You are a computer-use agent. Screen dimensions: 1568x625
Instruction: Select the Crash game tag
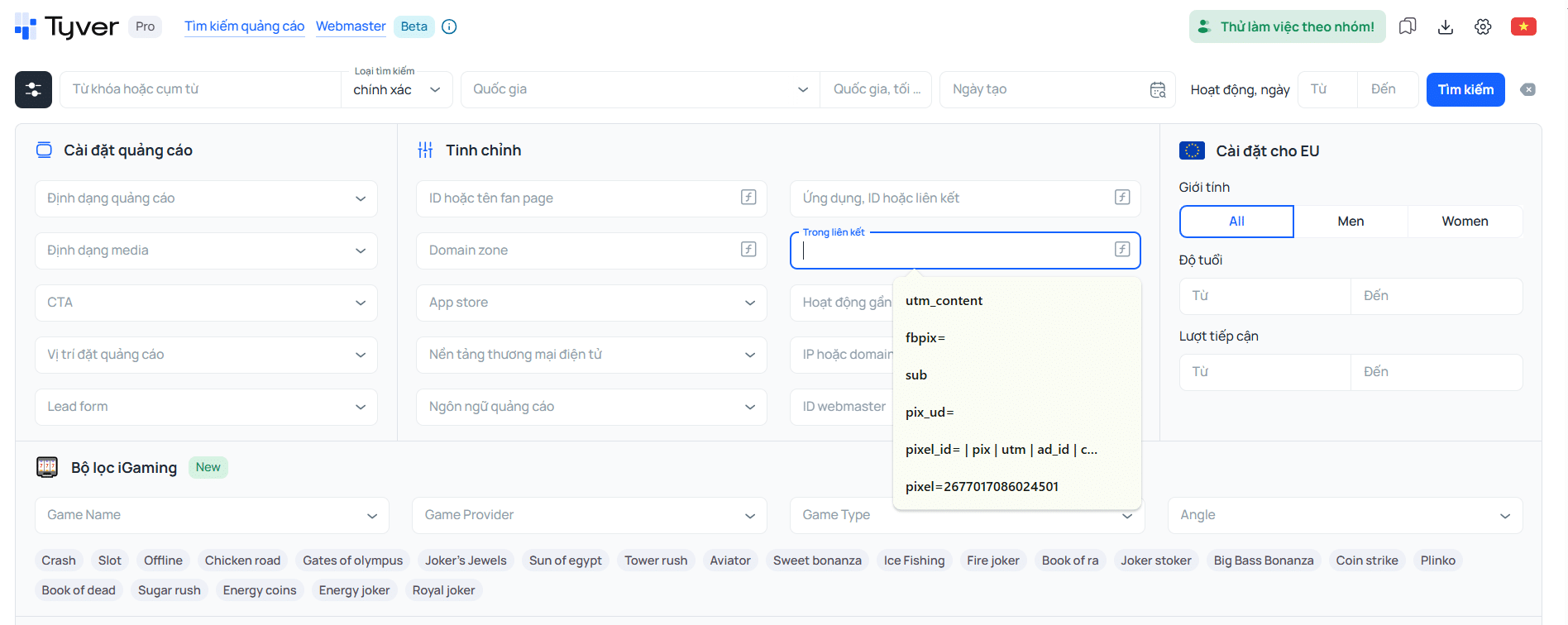point(59,561)
